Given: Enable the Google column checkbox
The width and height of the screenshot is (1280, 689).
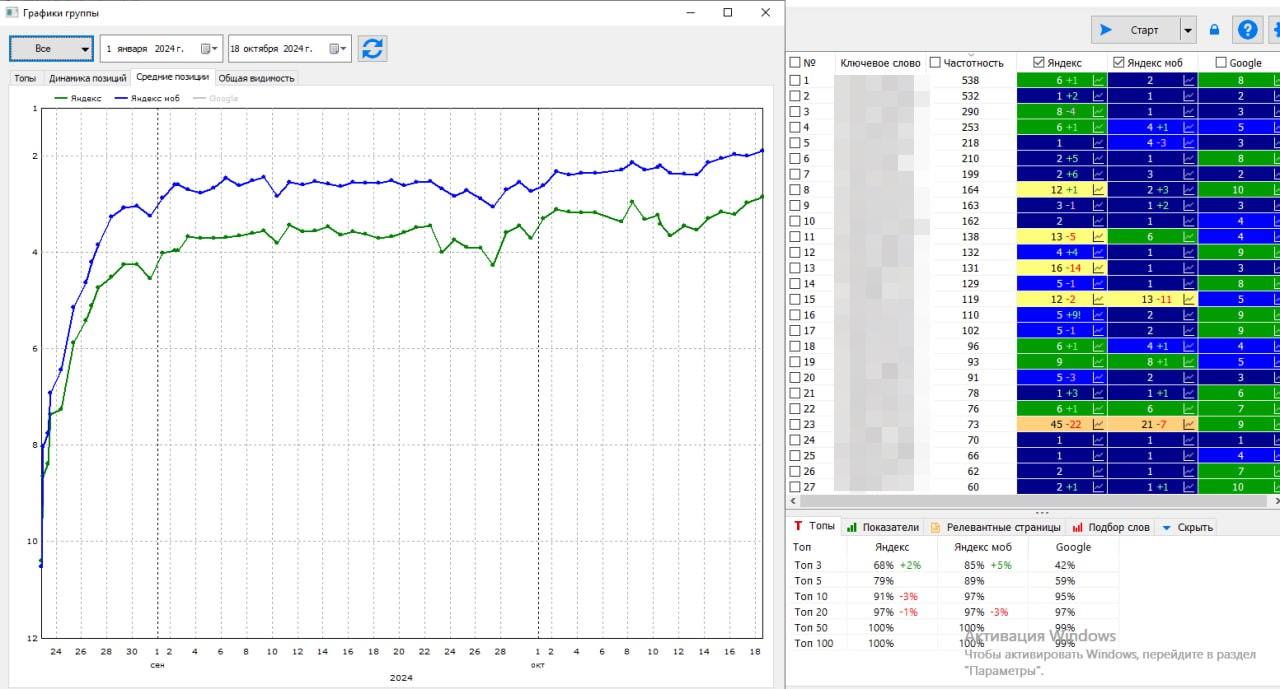Looking at the screenshot, I should [1221, 63].
